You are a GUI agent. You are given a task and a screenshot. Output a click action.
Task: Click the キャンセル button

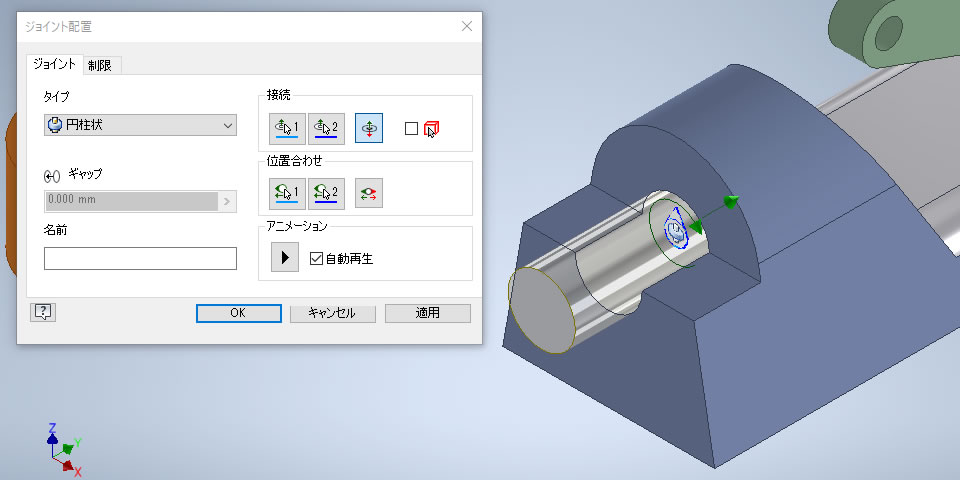click(332, 313)
